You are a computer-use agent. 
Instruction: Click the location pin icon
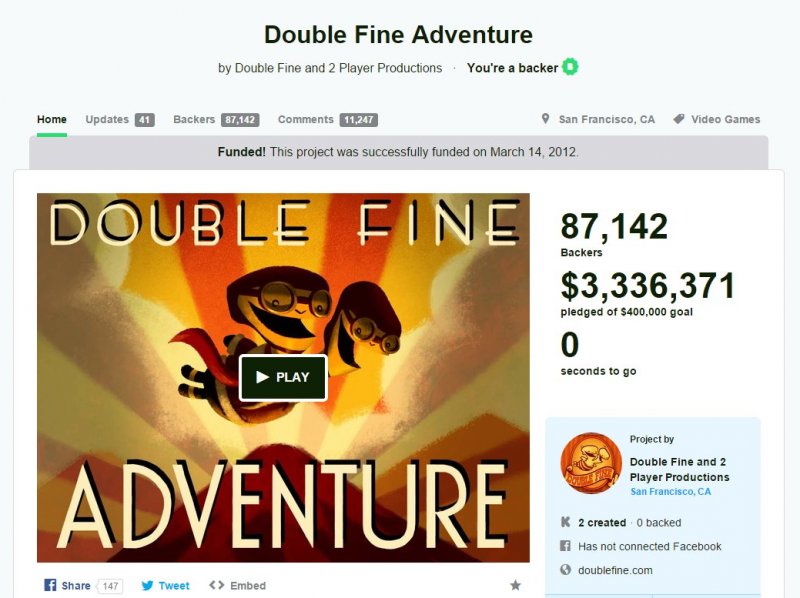(x=545, y=119)
